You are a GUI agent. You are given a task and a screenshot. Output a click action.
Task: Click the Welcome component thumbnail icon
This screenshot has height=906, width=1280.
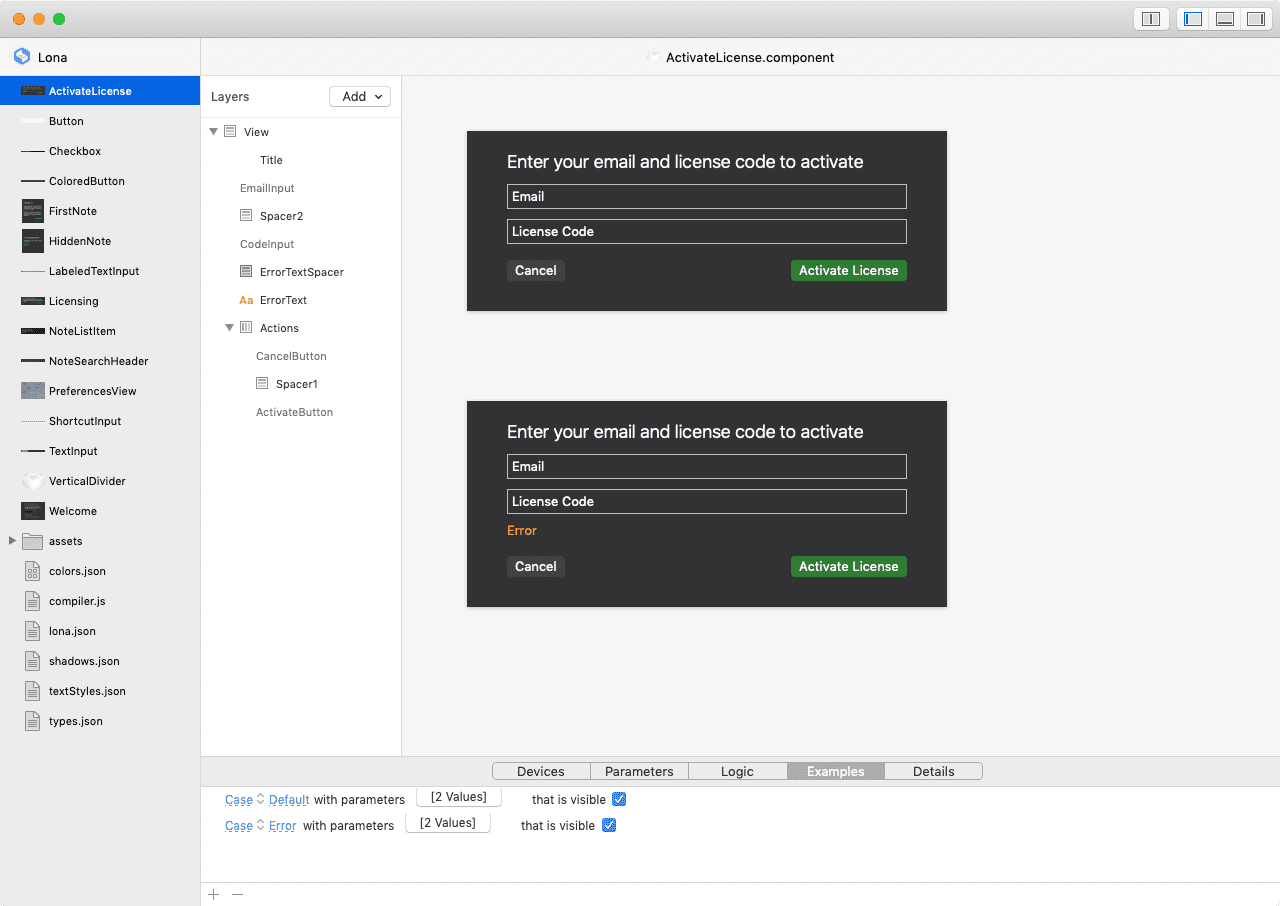33,511
